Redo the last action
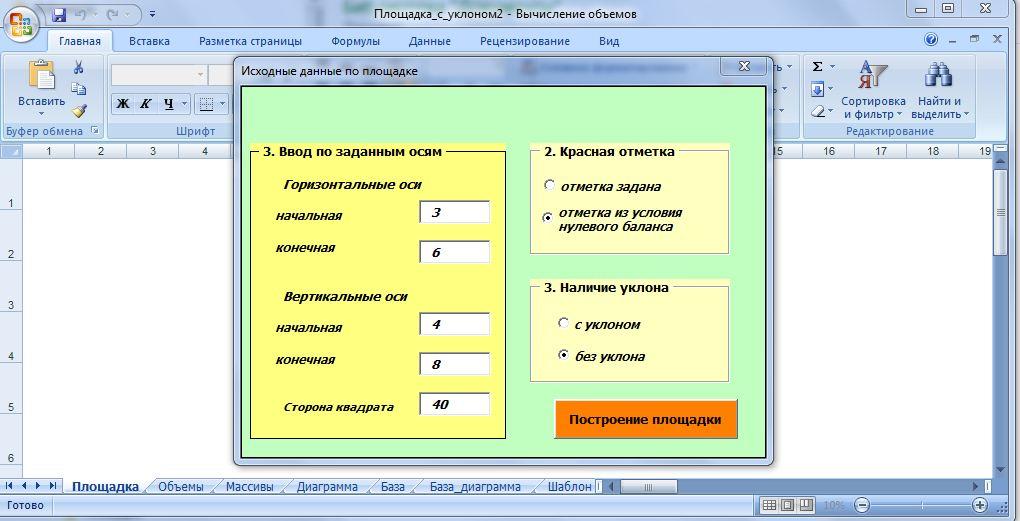Screen dimensions: 1020x521 113,14
